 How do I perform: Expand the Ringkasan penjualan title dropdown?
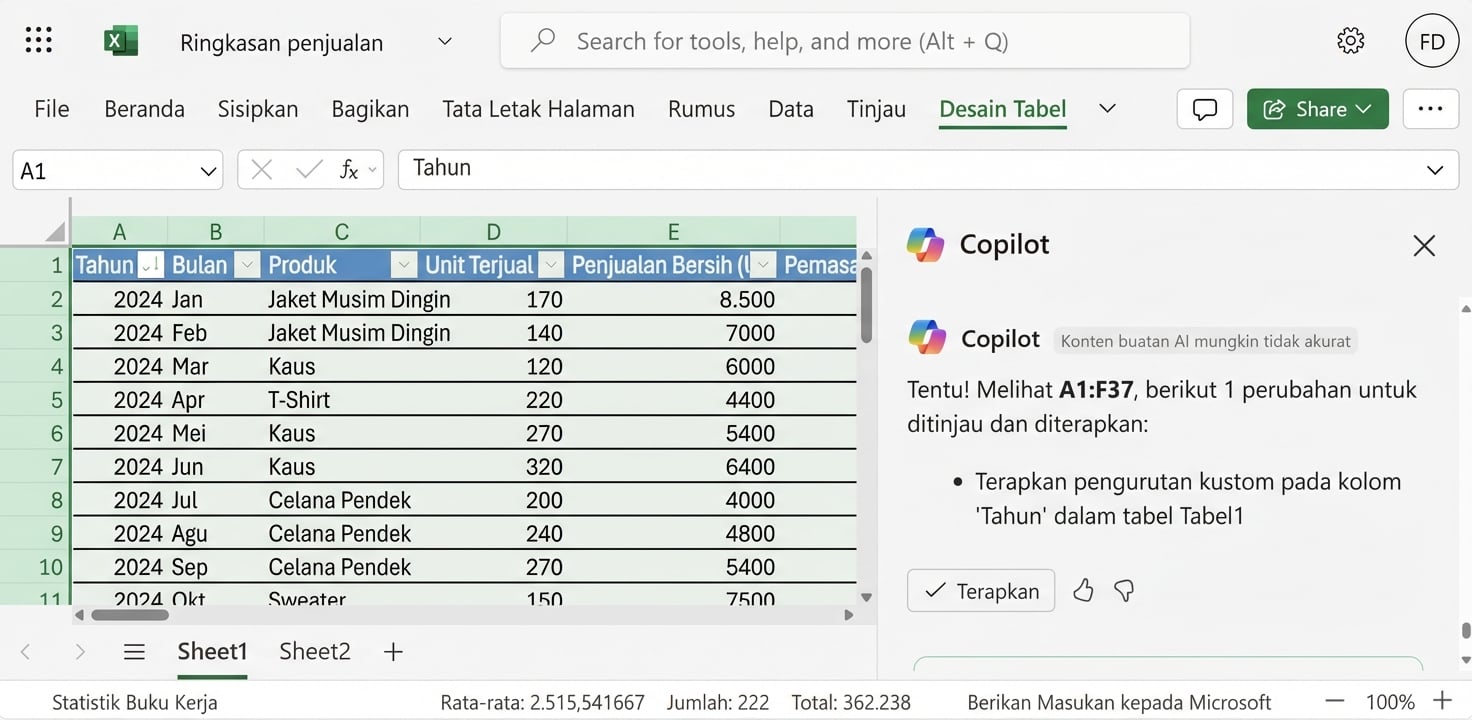coord(444,42)
